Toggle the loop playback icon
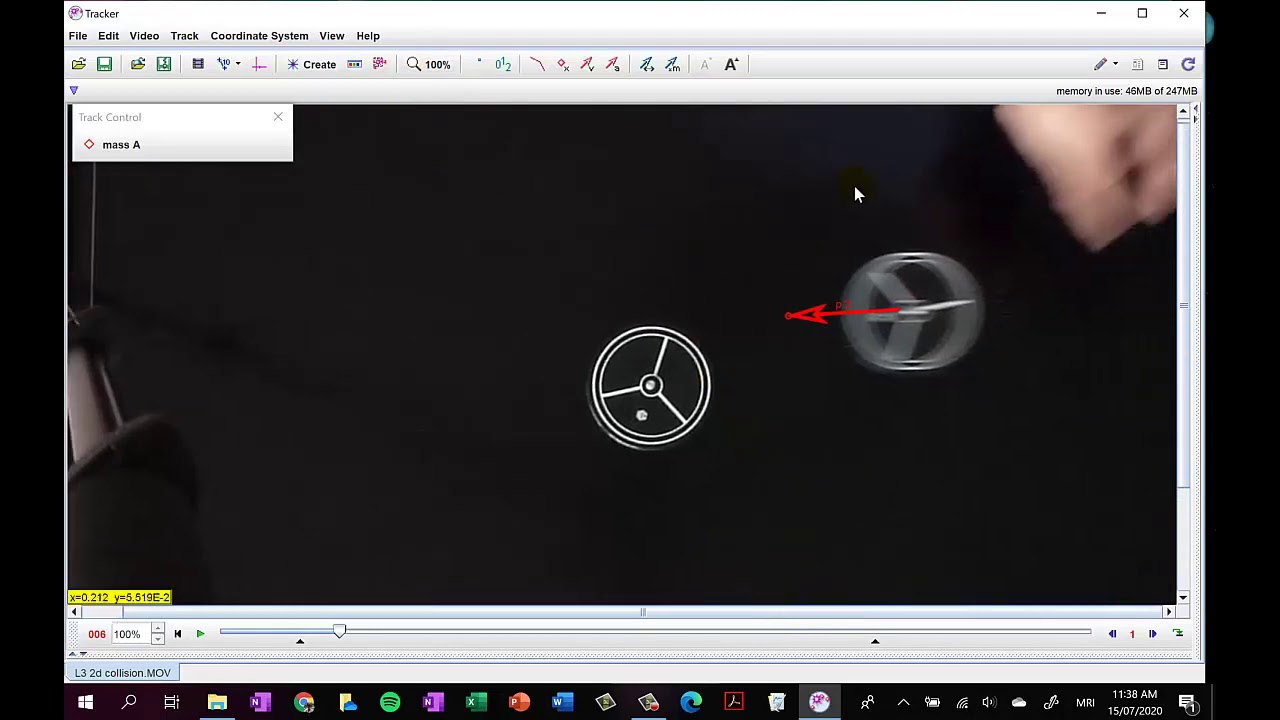Screen dimensions: 1280x720 click(1177, 634)
